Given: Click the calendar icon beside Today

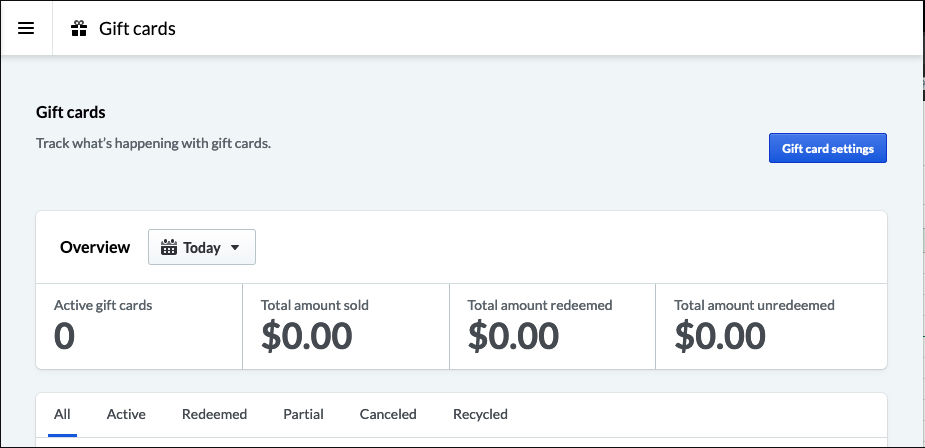Looking at the screenshot, I should pos(169,247).
